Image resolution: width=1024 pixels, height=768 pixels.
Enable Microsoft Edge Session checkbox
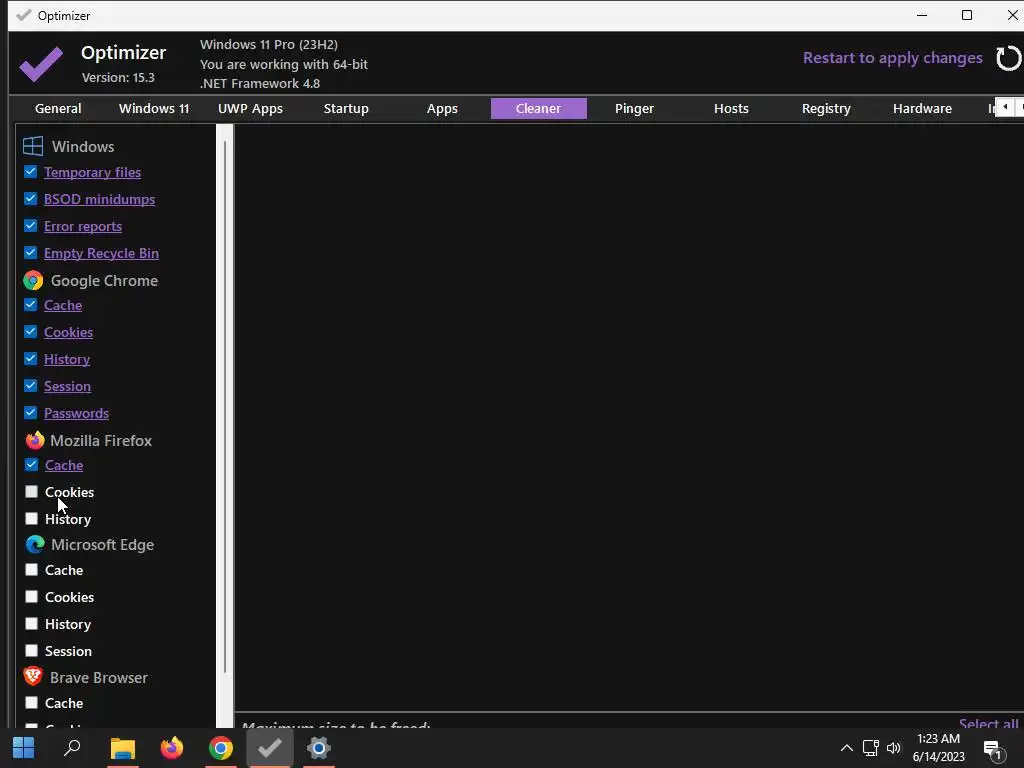tap(31, 650)
